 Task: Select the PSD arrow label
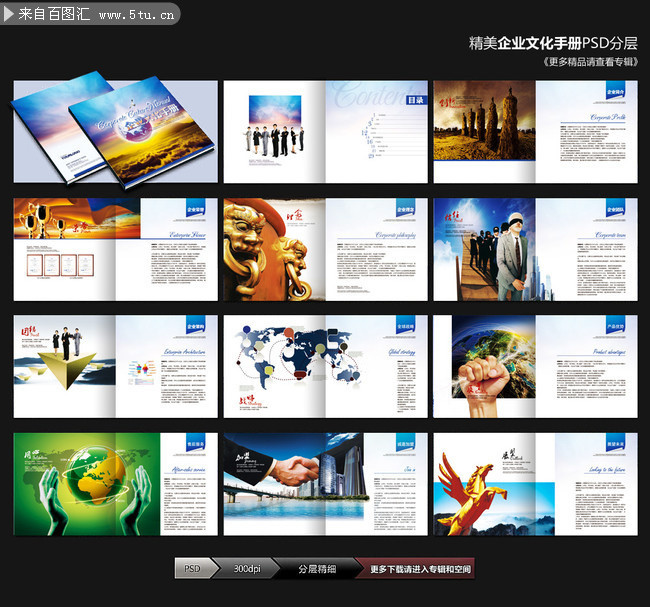[x=195, y=568]
